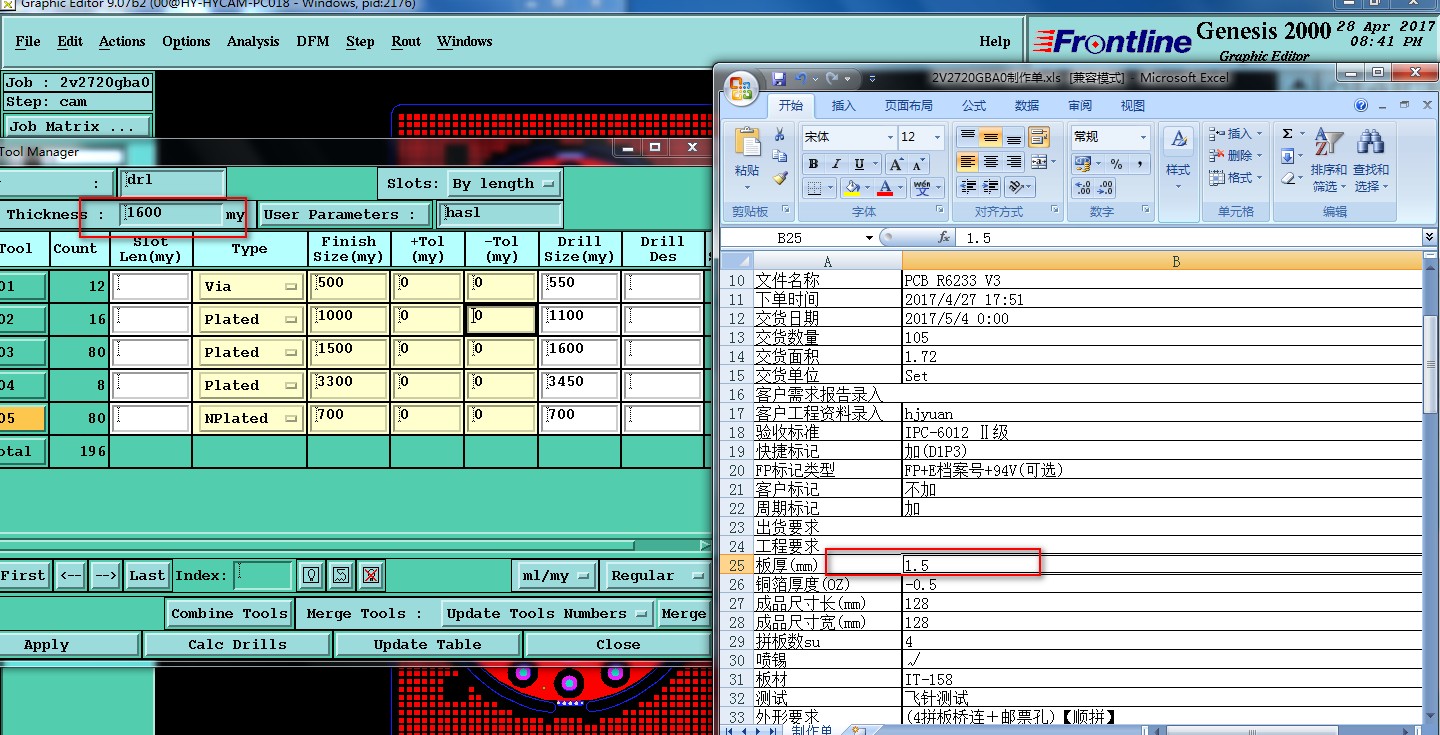Toggle Bold formatting in Excel
The height and width of the screenshot is (735, 1440).
coord(813,164)
